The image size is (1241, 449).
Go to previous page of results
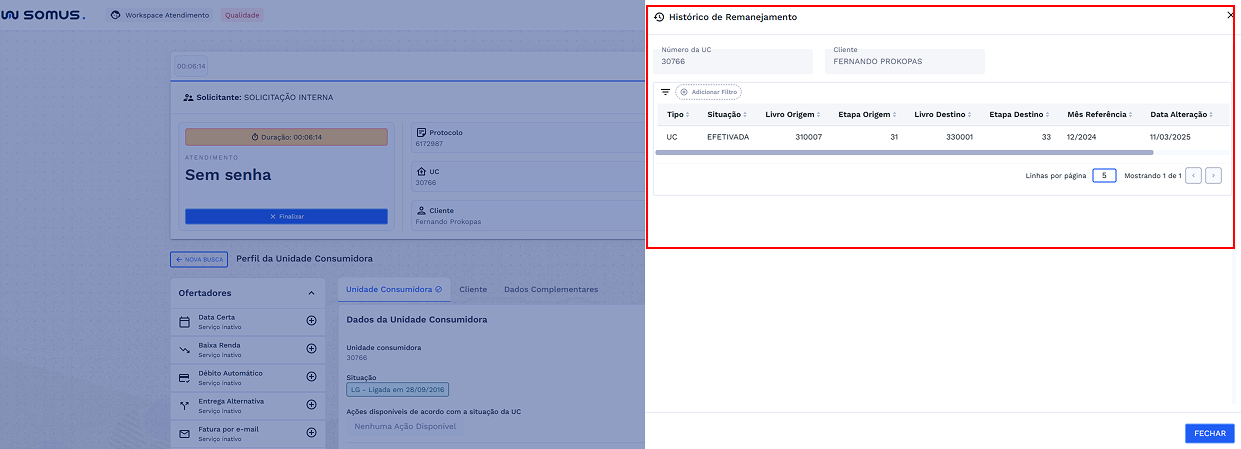coord(1193,175)
